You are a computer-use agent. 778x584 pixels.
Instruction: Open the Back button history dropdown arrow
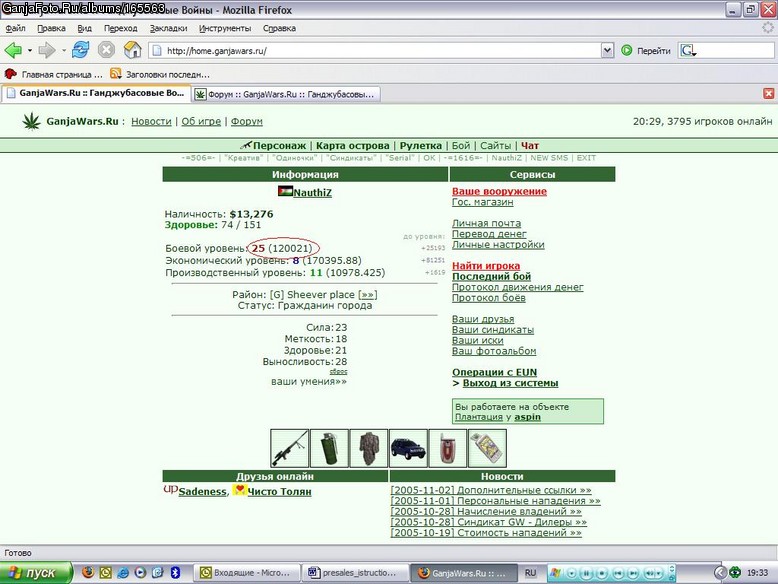coord(30,50)
